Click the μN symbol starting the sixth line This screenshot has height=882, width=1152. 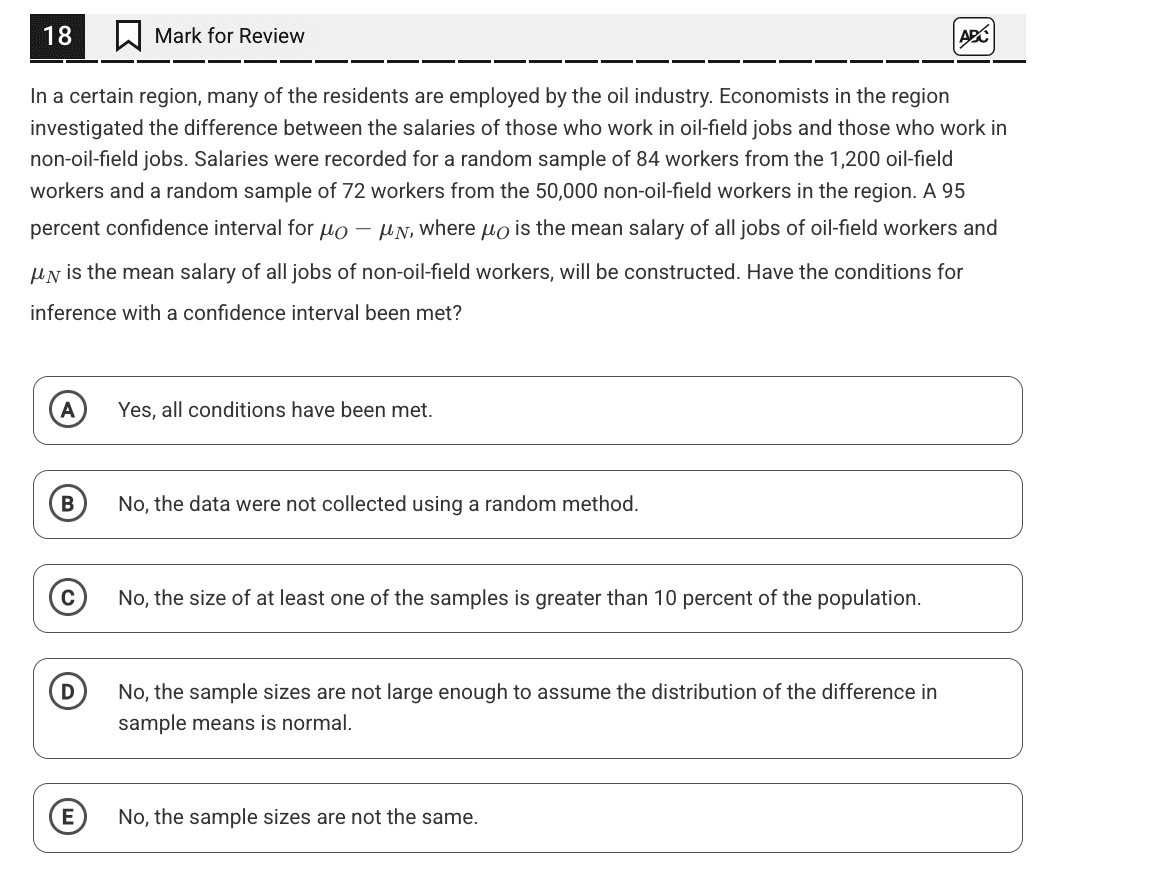pyautogui.click(x=45, y=275)
